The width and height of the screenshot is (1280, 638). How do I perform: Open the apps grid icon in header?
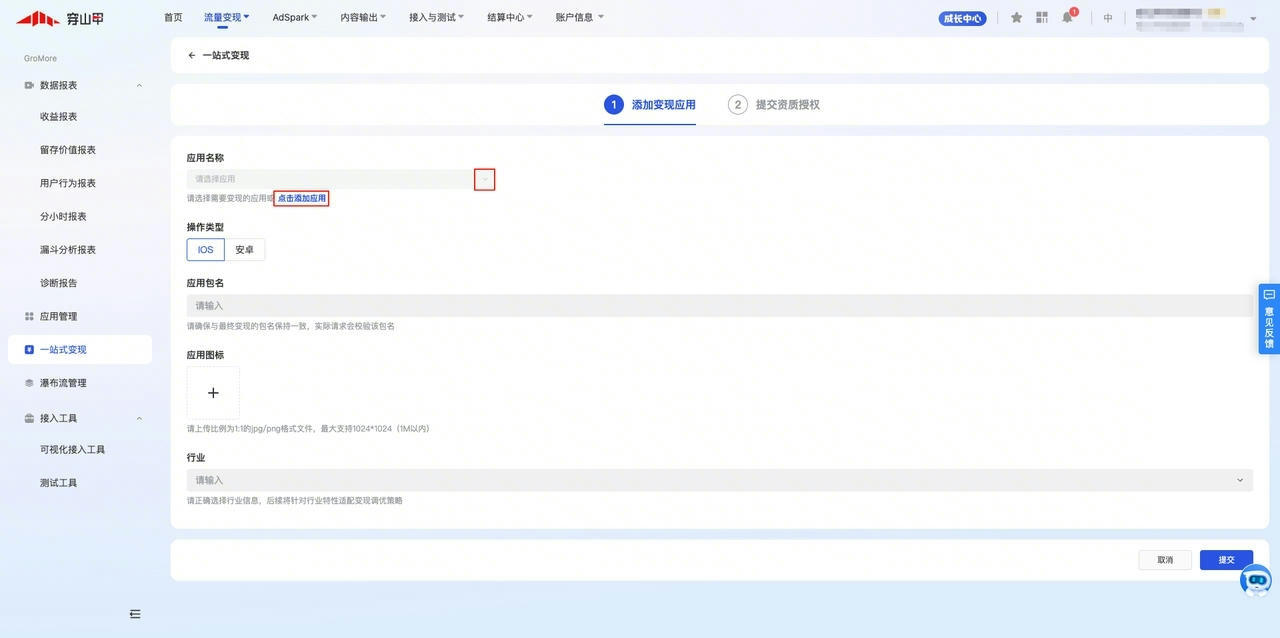tap(1042, 18)
